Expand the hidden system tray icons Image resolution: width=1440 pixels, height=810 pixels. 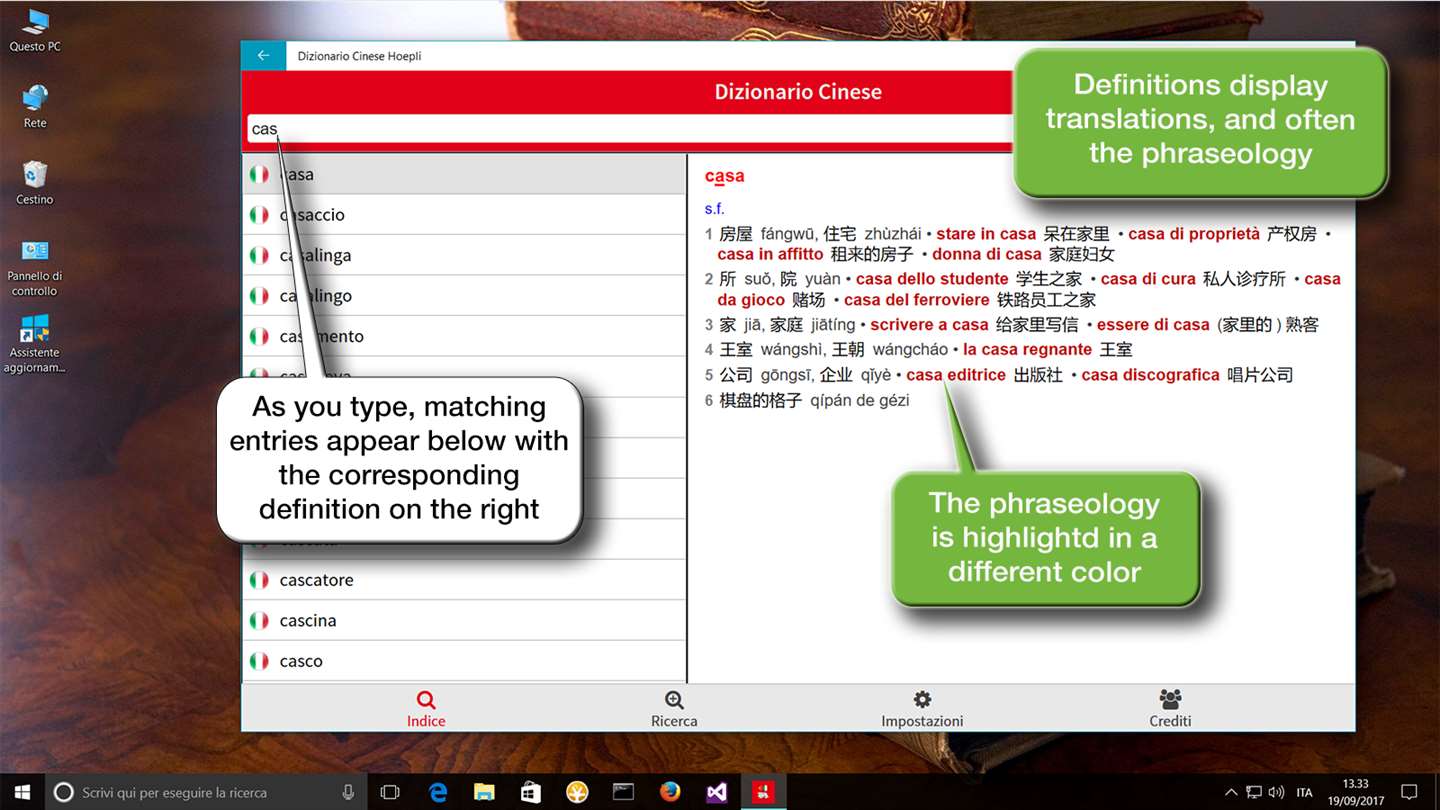click(x=1229, y=792)
